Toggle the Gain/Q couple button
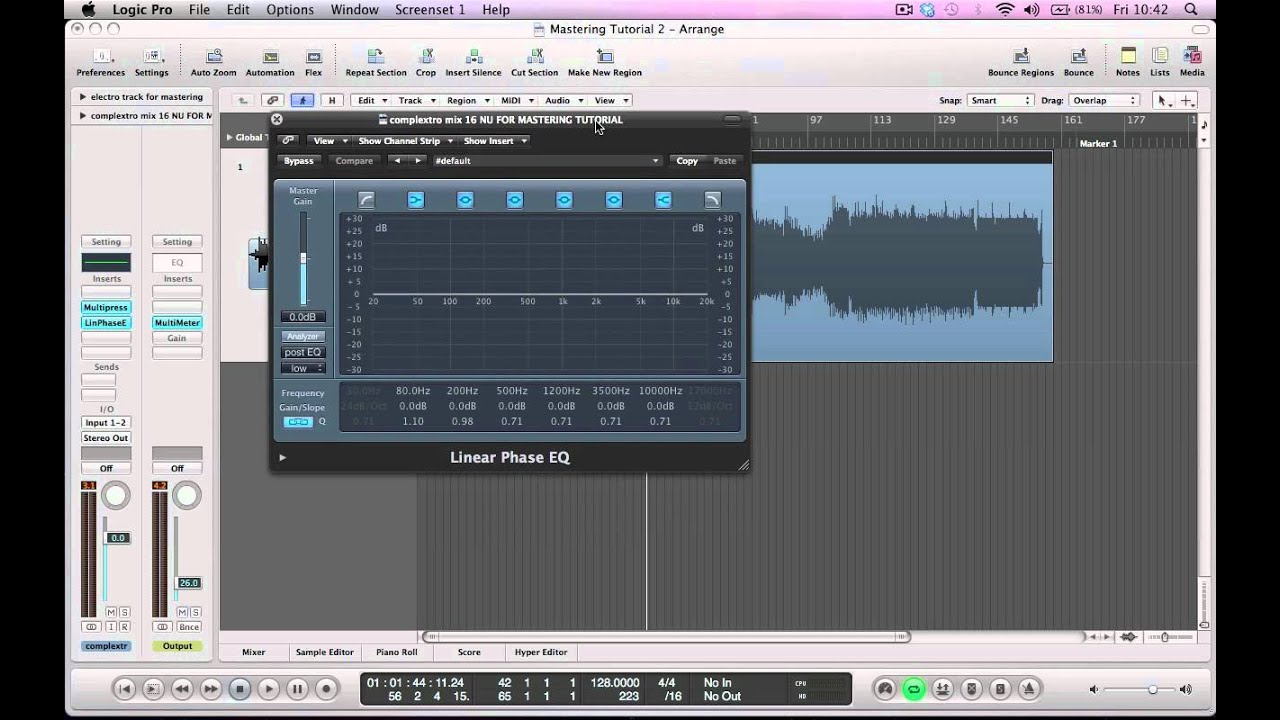The width and height of the screenshot is (1280, 720). coord(298,422)
